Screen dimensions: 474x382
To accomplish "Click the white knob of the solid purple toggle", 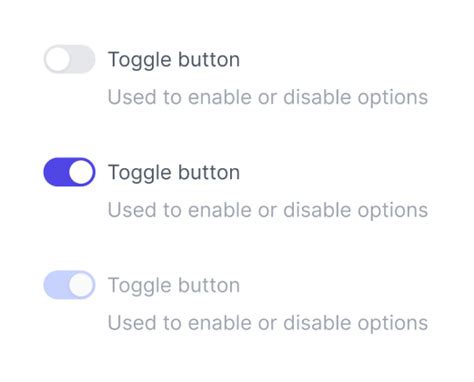I will click(x=81, y=172).
